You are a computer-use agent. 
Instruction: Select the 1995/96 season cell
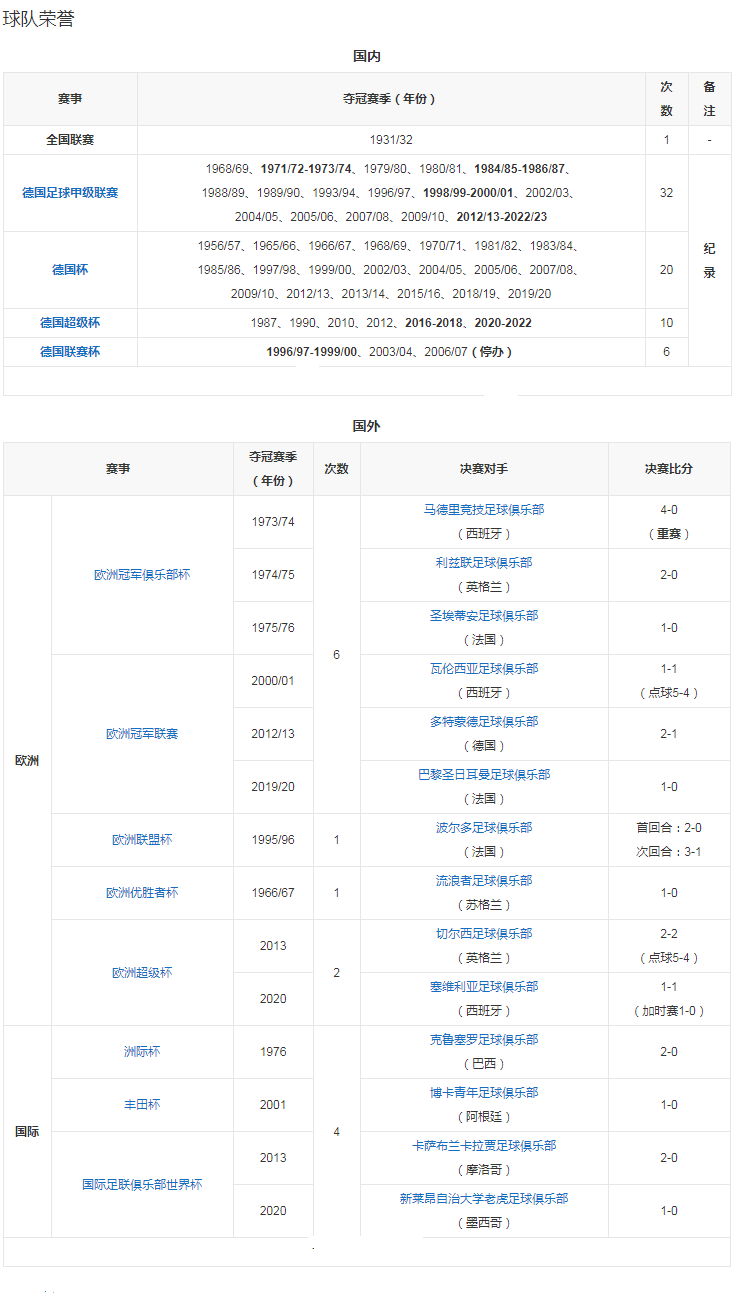point(273,840)
